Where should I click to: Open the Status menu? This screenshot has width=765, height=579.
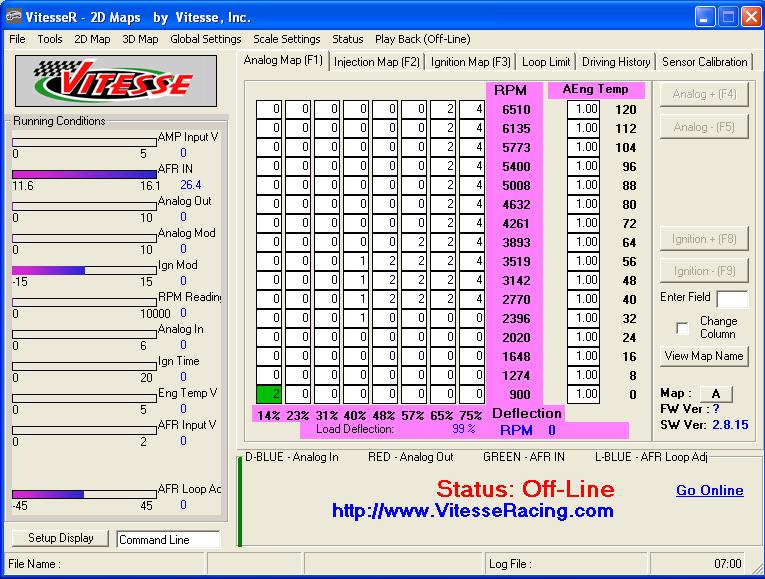tap(348, 39)
